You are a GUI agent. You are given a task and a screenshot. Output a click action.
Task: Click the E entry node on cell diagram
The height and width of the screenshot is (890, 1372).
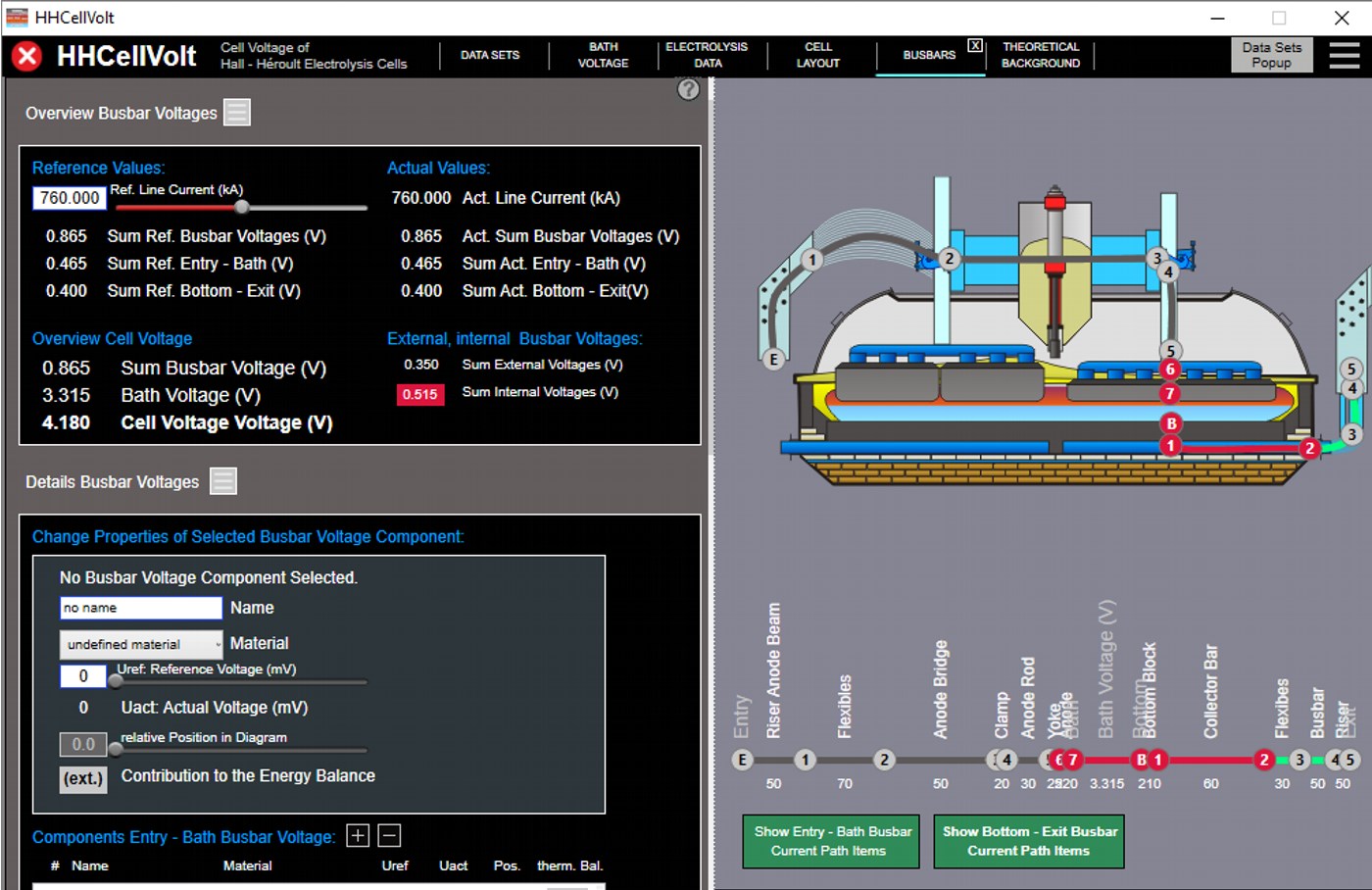pyautogui.click(x=773, y=359)
